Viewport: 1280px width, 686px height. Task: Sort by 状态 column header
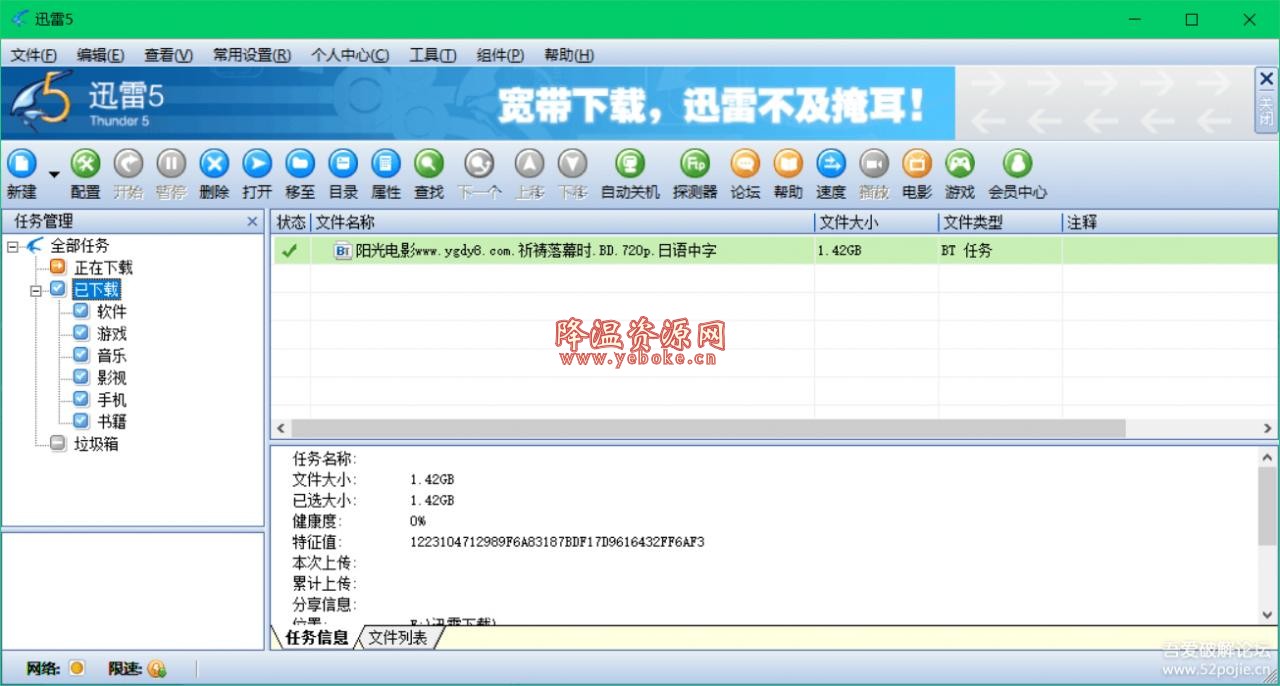[291, 222]
